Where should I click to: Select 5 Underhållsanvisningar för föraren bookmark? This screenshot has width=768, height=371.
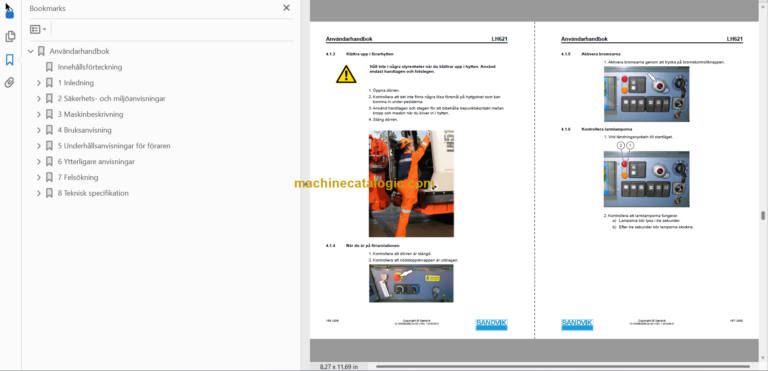(114, 146)
